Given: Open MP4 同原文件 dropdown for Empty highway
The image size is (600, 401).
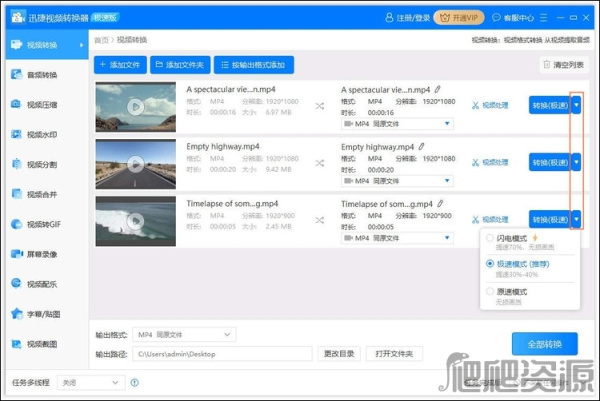Looking at the screenshot, I should (x=397, y=181).
